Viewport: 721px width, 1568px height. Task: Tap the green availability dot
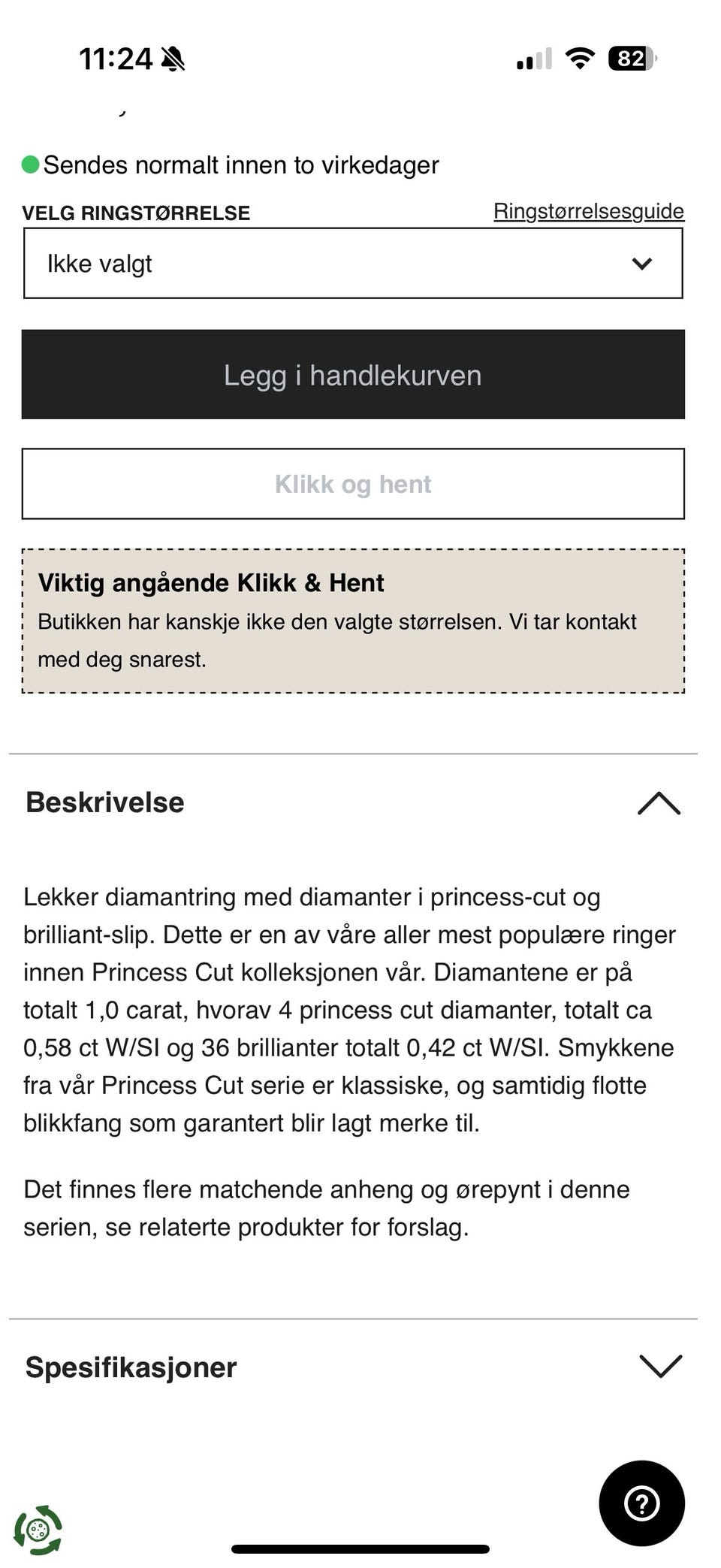31,165
